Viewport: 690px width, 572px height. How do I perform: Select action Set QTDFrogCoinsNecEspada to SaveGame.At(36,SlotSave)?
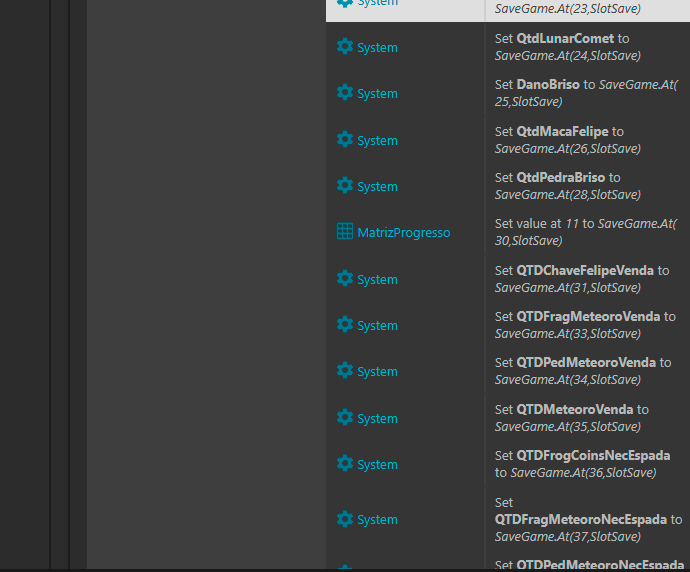tap(583, 464)
